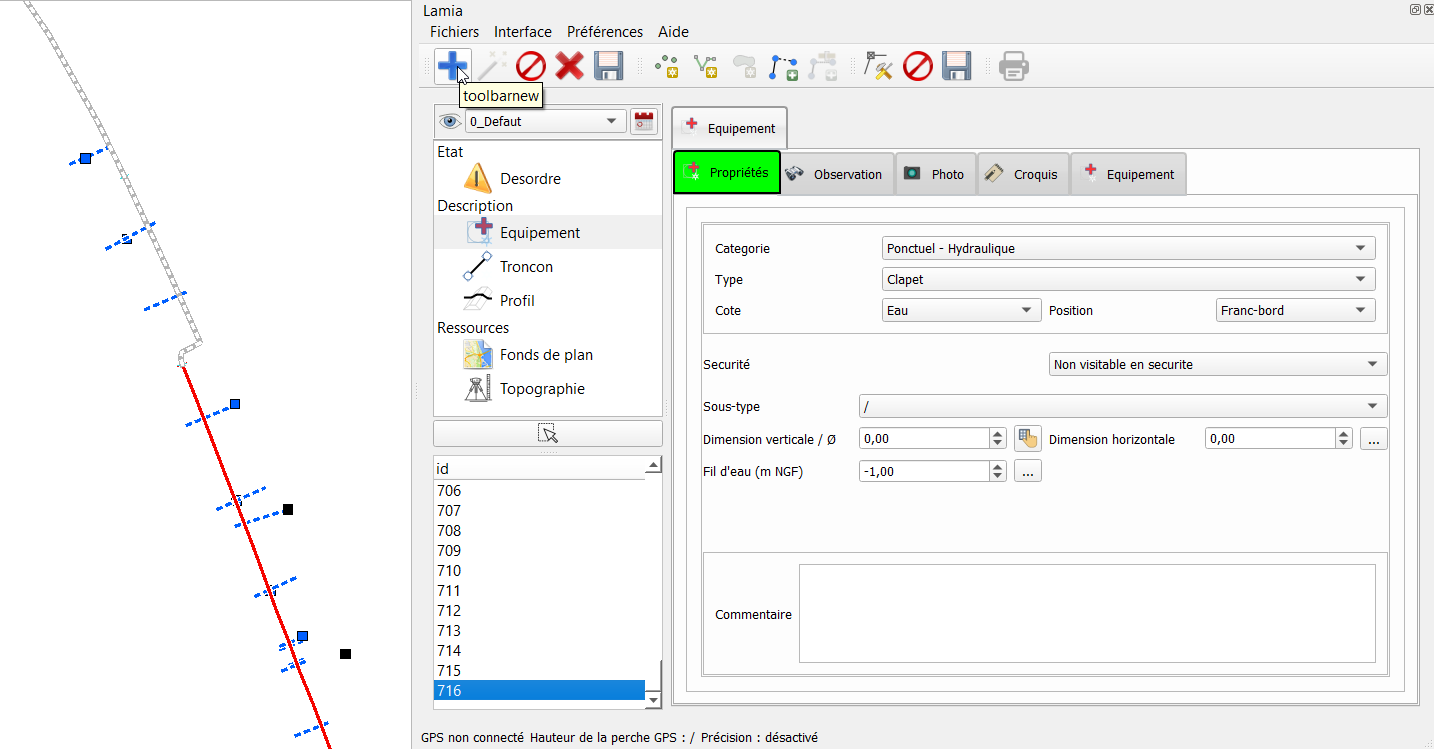
Task: Select Troncon in the tree
Action: click(526, 267)
